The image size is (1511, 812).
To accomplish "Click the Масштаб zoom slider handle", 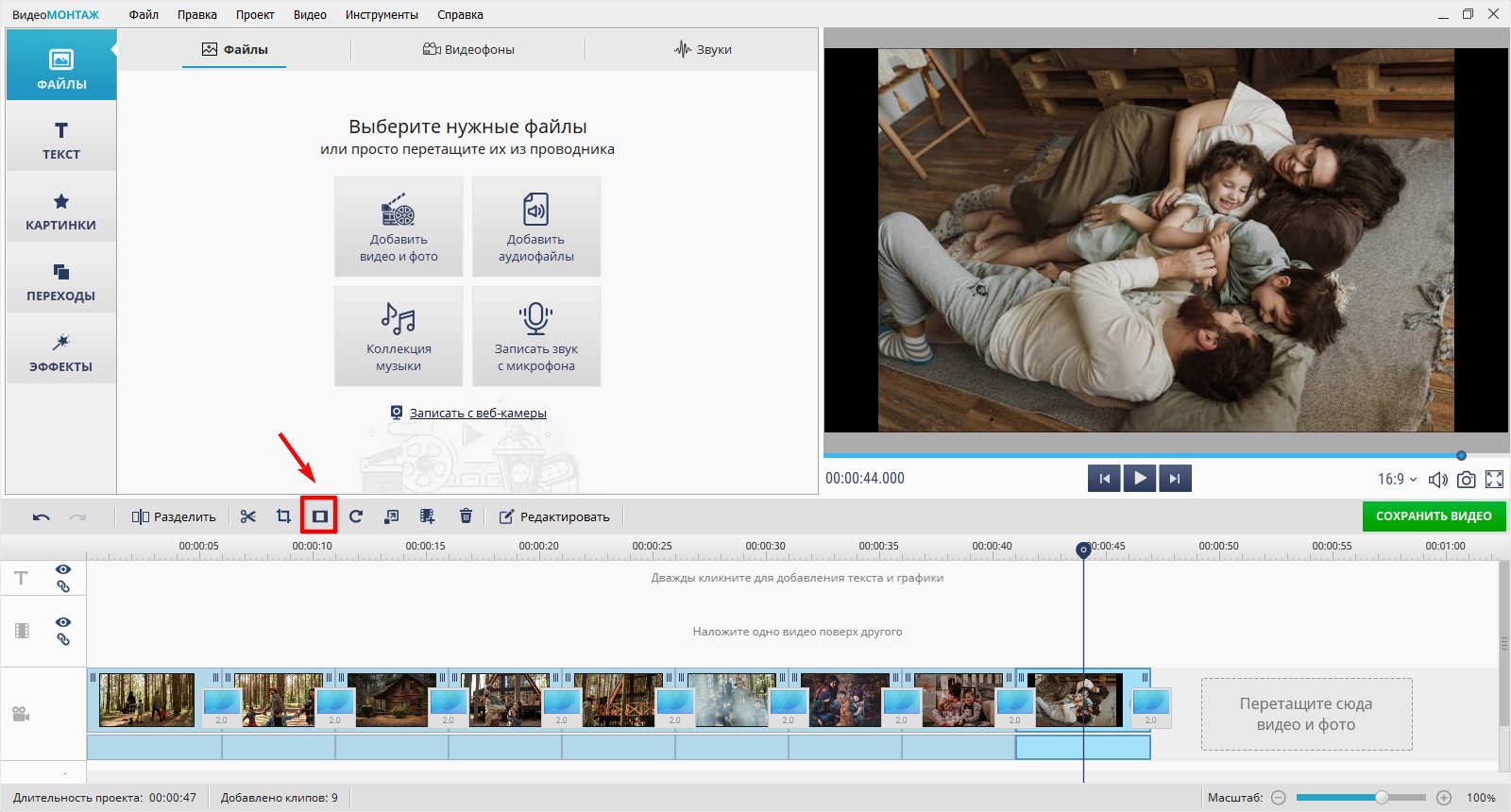I will [x=1382, y=798].
